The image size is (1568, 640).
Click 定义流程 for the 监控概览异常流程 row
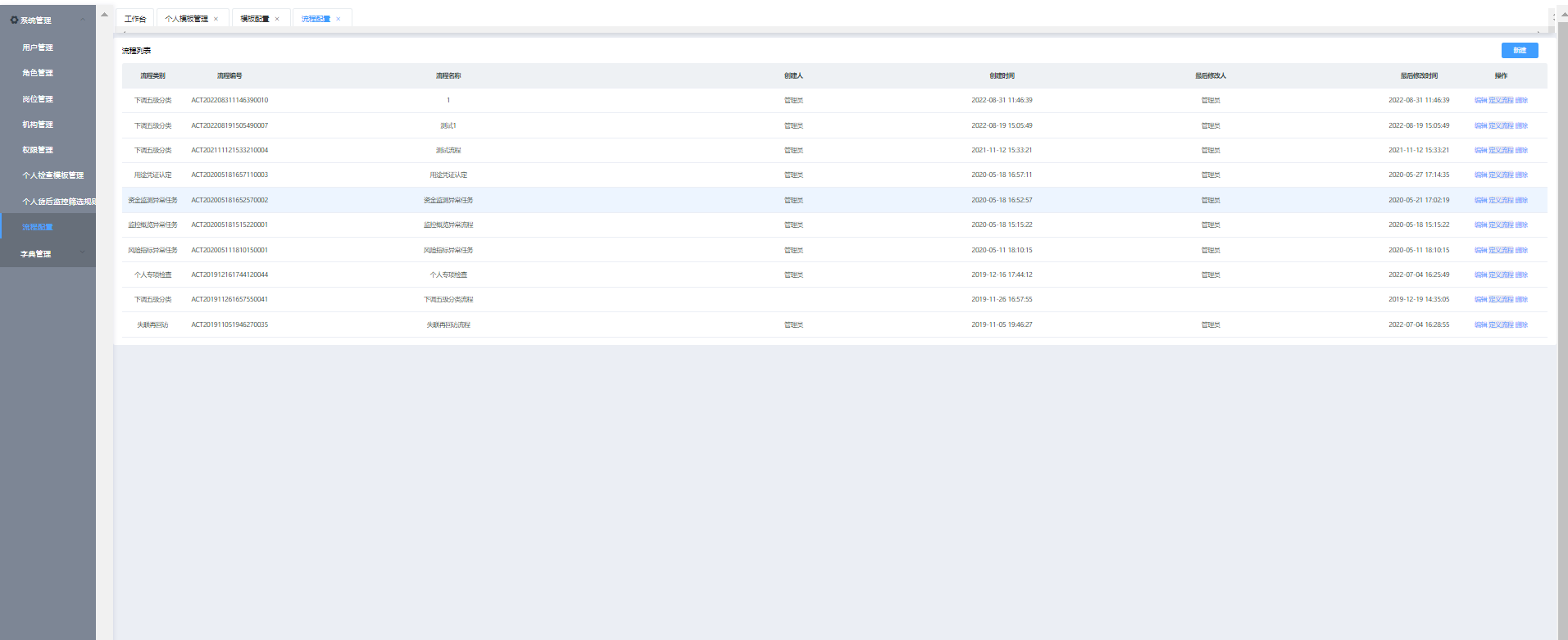(x=1501, y=225)
